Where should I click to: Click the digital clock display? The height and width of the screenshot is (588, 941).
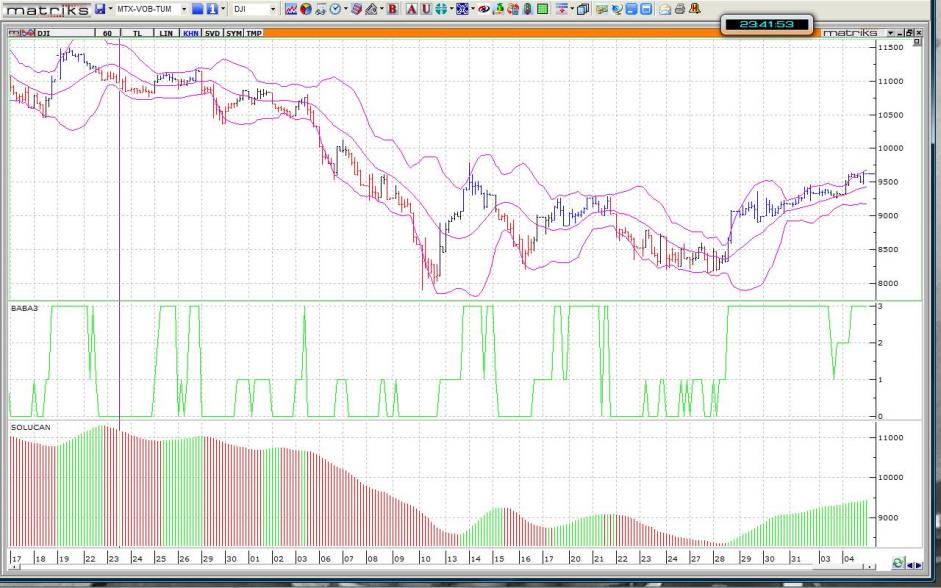(765, 24)
